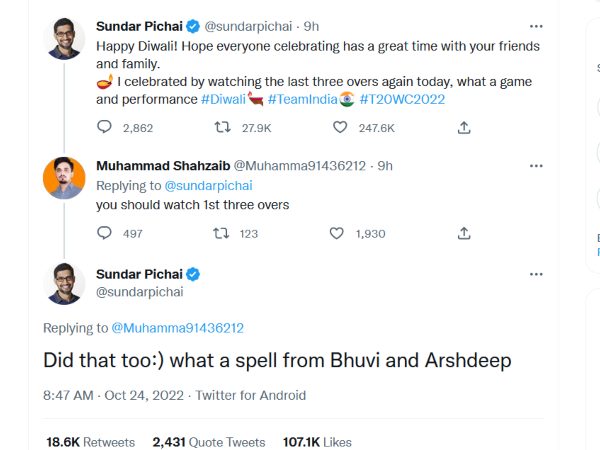Open more options on the Diwali tweet
Screen dimensions: 600x450
(x=537, y=25)
